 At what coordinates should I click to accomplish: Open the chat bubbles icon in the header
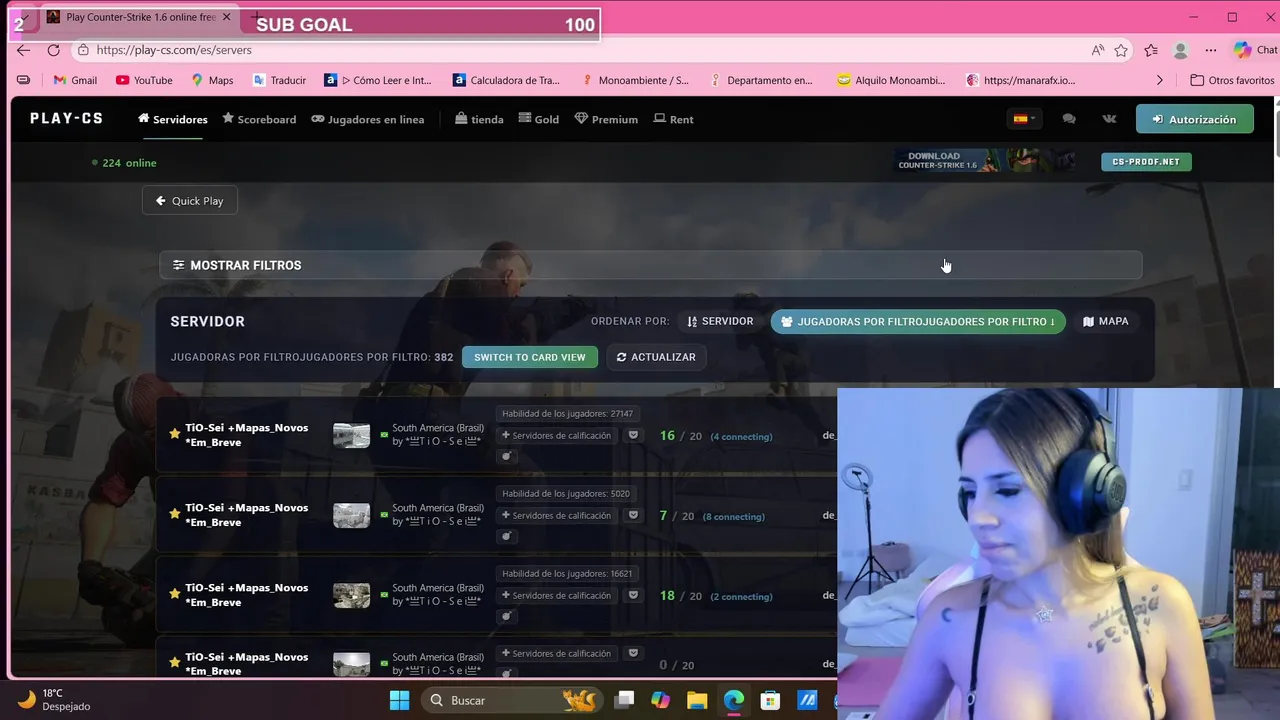[1069, 119]
